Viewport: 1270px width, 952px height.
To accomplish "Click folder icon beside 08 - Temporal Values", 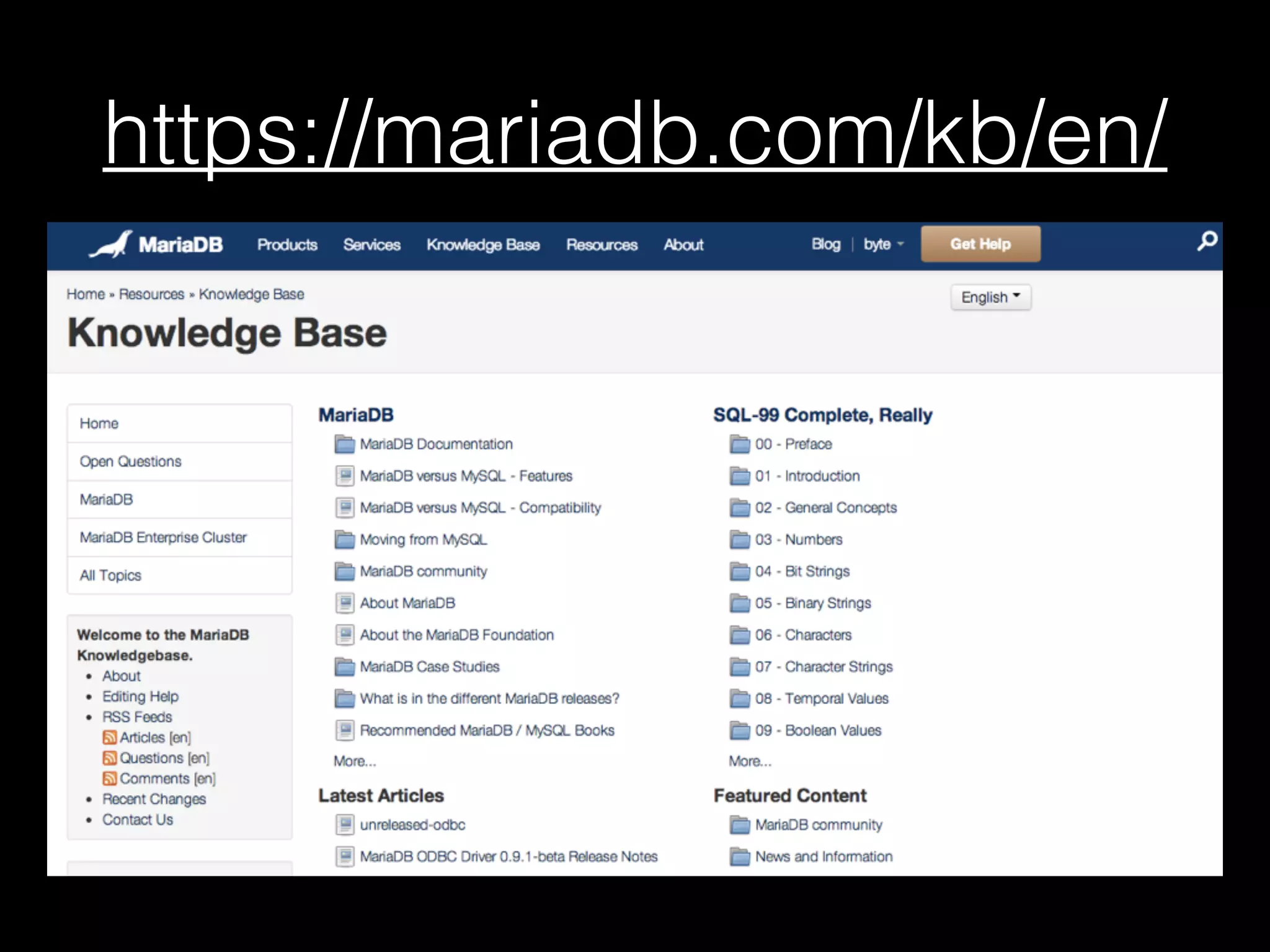I will (740, 699).
